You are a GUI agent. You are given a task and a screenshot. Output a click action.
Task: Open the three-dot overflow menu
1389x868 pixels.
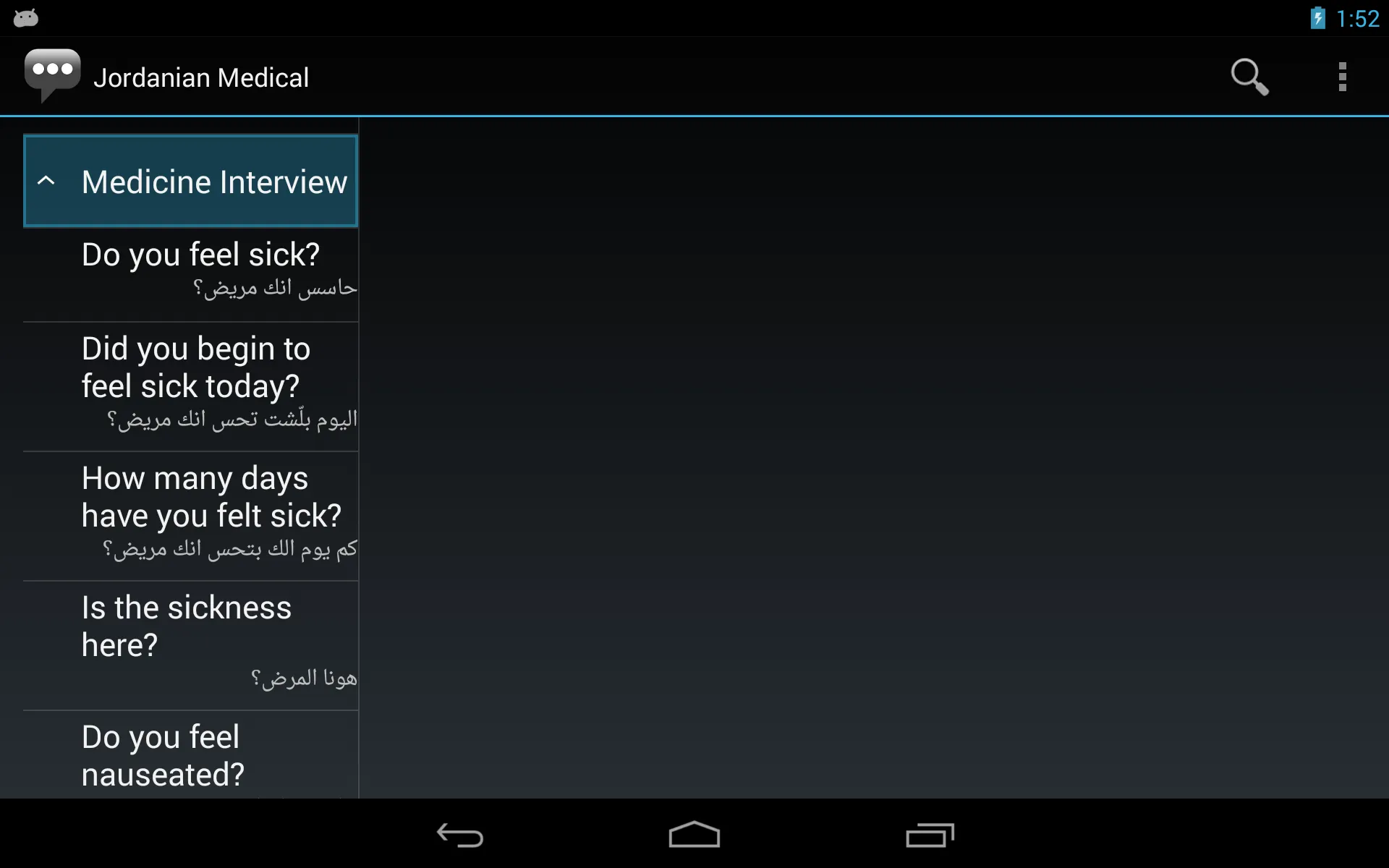click(x=1344, y=76)
